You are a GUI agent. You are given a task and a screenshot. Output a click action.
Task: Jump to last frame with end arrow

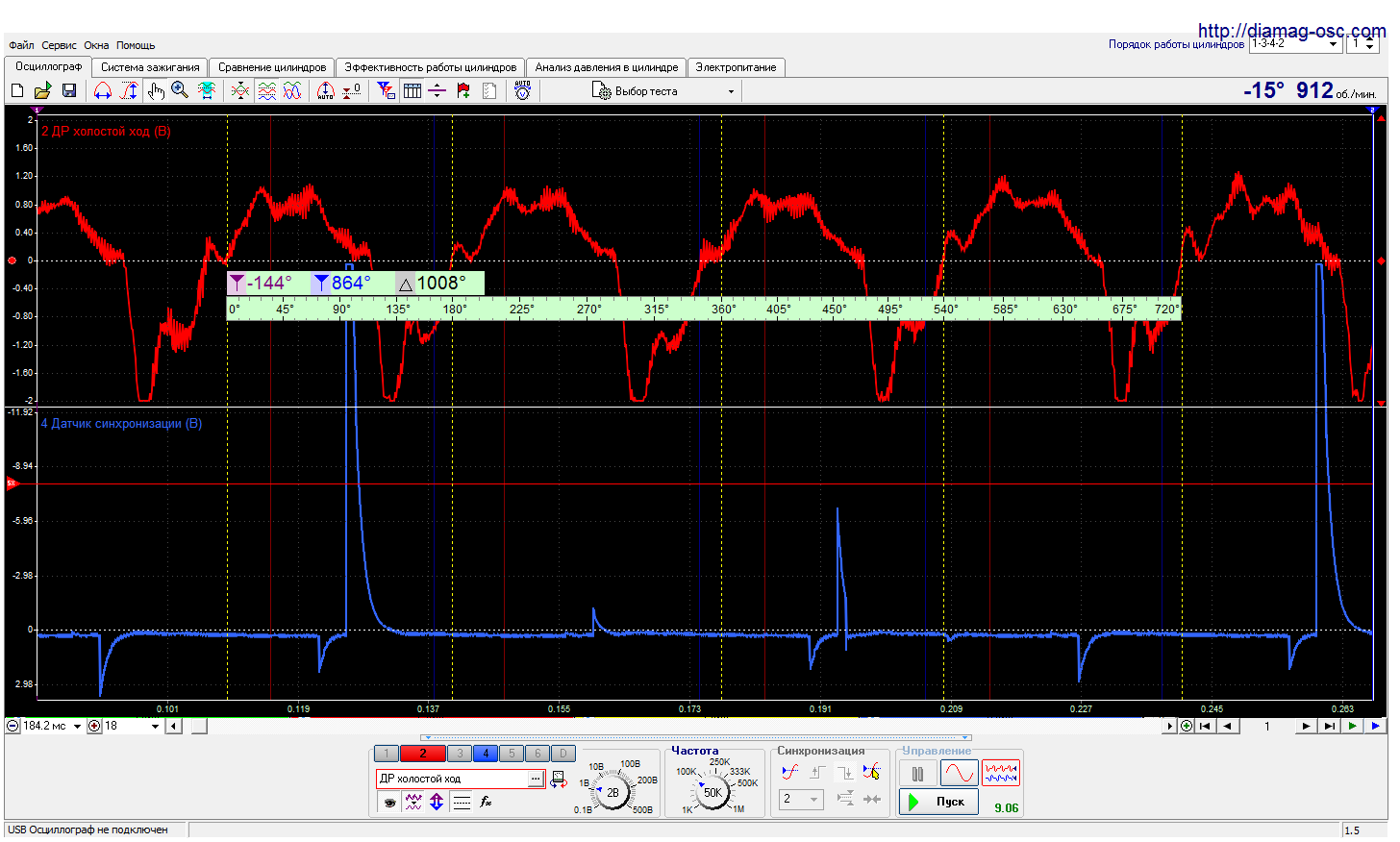(1329, 727)
